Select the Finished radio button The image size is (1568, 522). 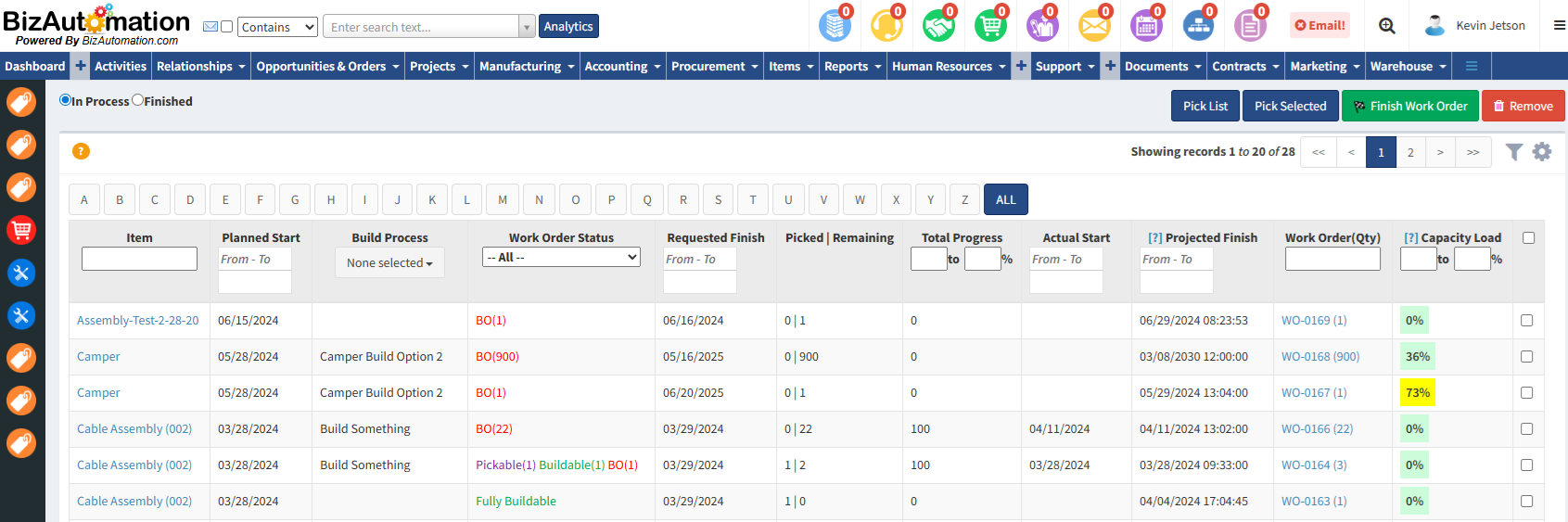tap(137, 100)
